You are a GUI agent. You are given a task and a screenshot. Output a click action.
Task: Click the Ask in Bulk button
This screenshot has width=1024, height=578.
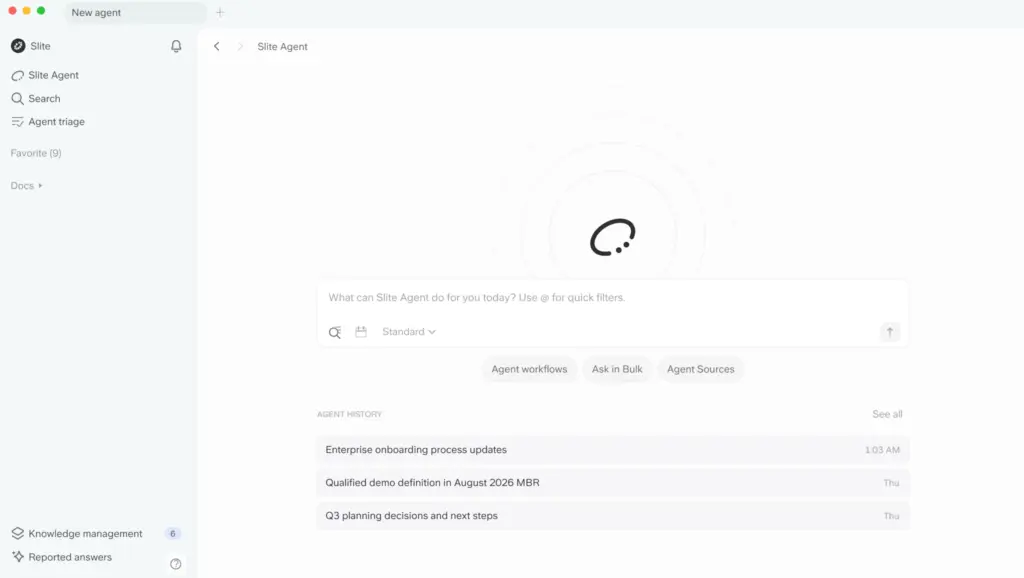coord(617,369)
